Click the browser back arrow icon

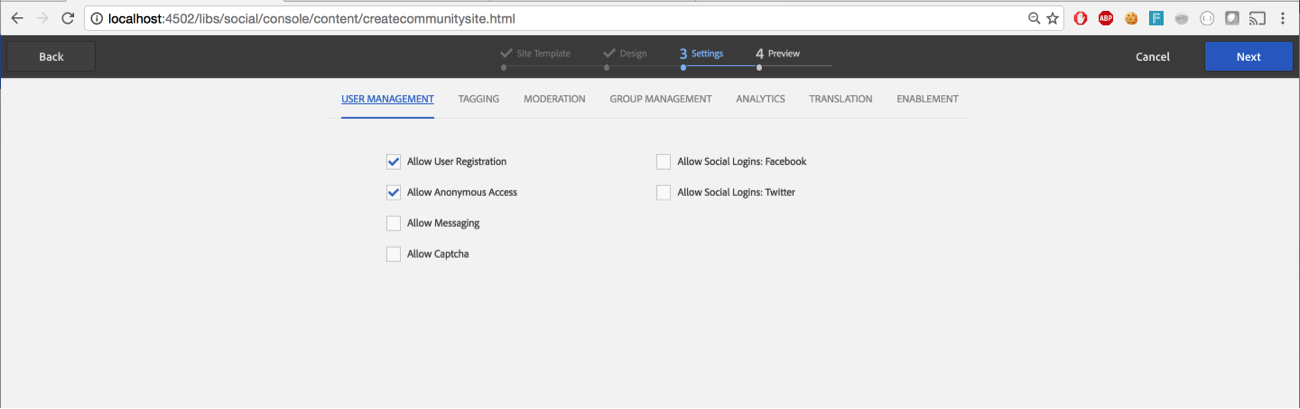[17, 18]
